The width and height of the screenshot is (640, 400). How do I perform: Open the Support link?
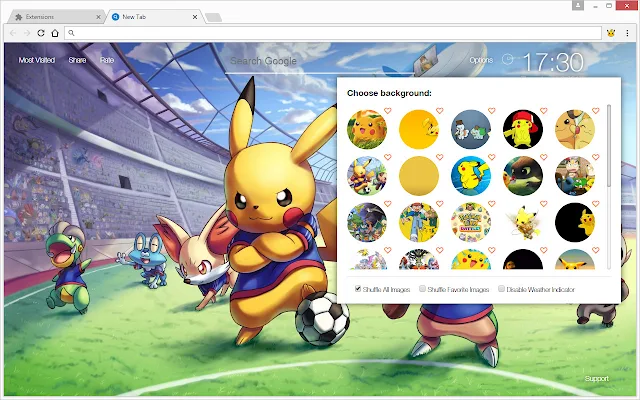point(596,378)
